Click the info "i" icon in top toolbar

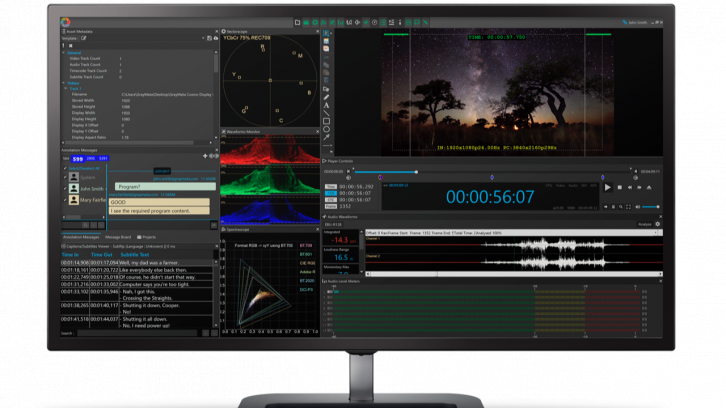pyautogui.click(x=400, y=22)
